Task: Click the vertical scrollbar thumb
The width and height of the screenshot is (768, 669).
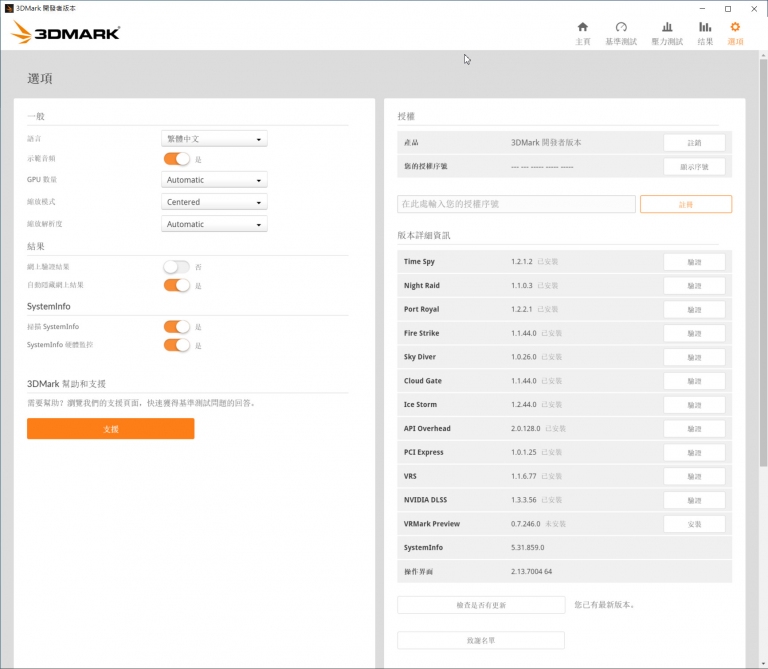Action: [763, 262]
